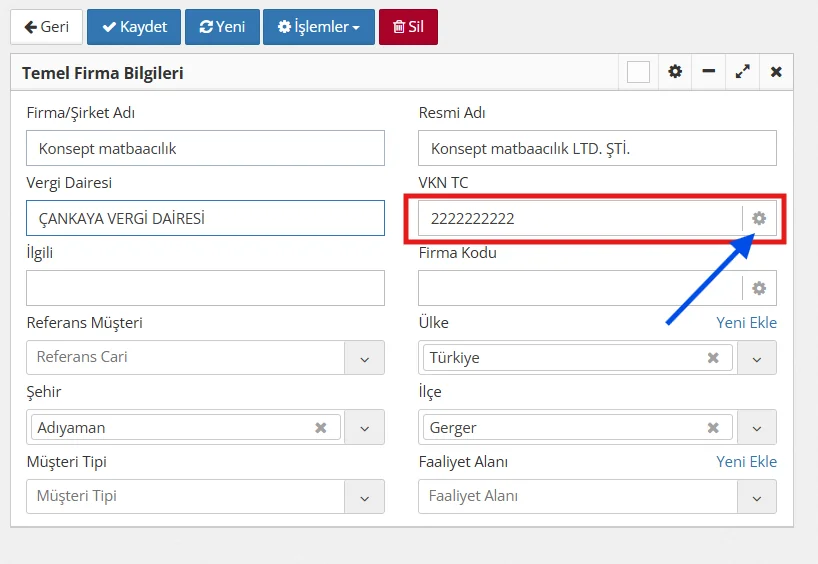The height and width of the screenshot is (564, 818).
Task: Click the VKN TC number field
Action: 580,218
